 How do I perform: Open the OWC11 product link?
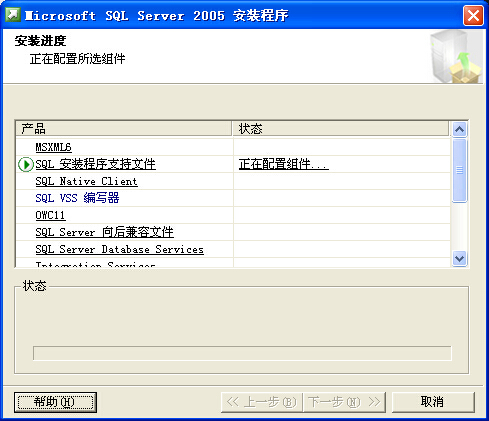pos(50,215)
